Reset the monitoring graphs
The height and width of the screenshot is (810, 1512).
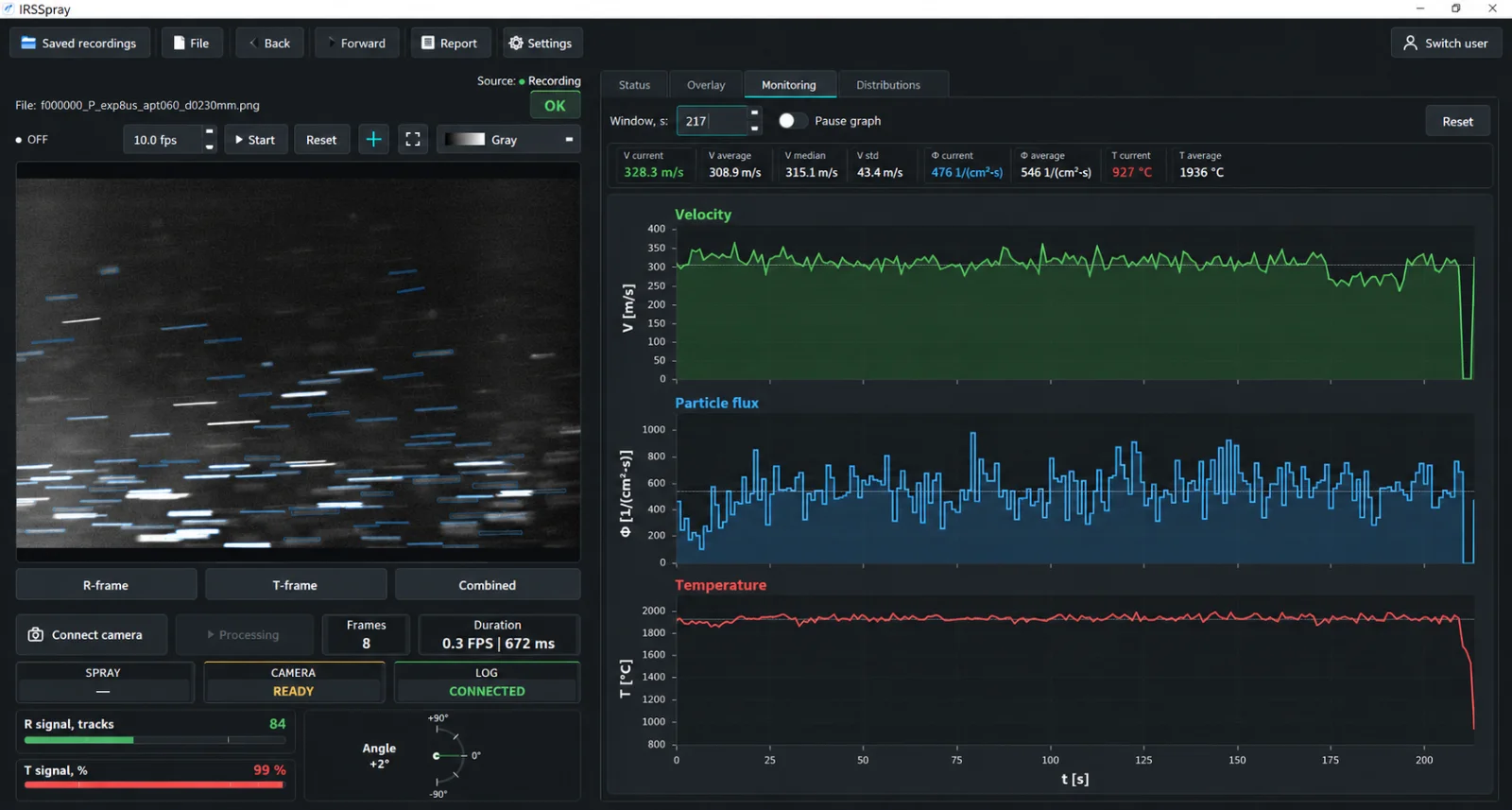[1457, 121]
